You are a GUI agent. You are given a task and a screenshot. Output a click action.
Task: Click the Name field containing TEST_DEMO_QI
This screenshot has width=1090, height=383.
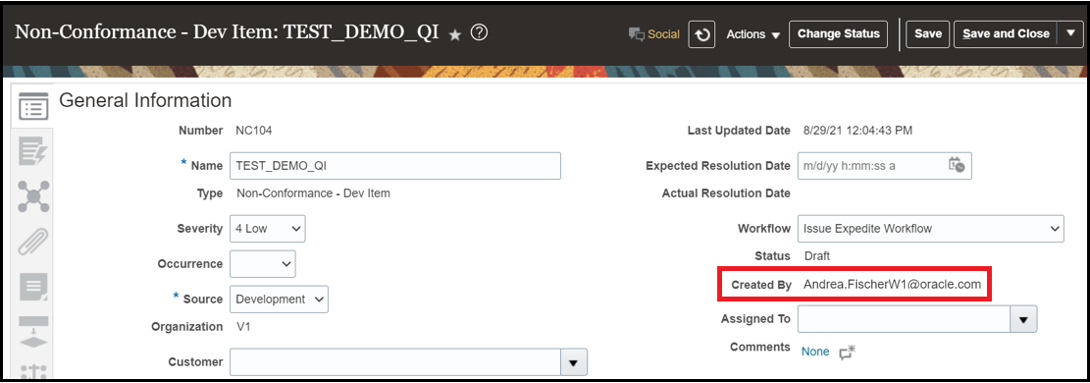pos(395,165)
